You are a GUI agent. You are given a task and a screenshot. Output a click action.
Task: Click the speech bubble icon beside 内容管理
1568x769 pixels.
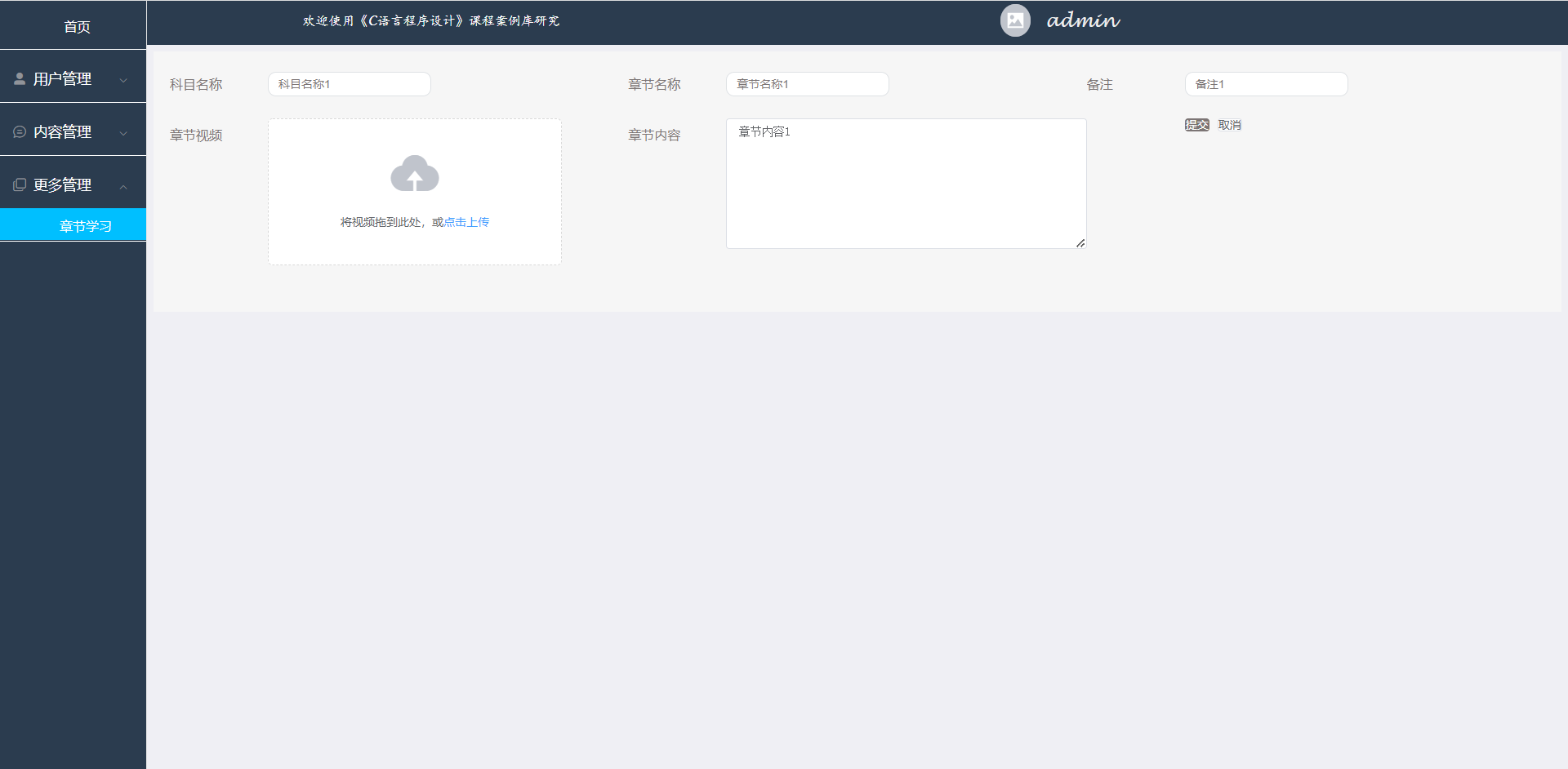[x=20, y=131]
